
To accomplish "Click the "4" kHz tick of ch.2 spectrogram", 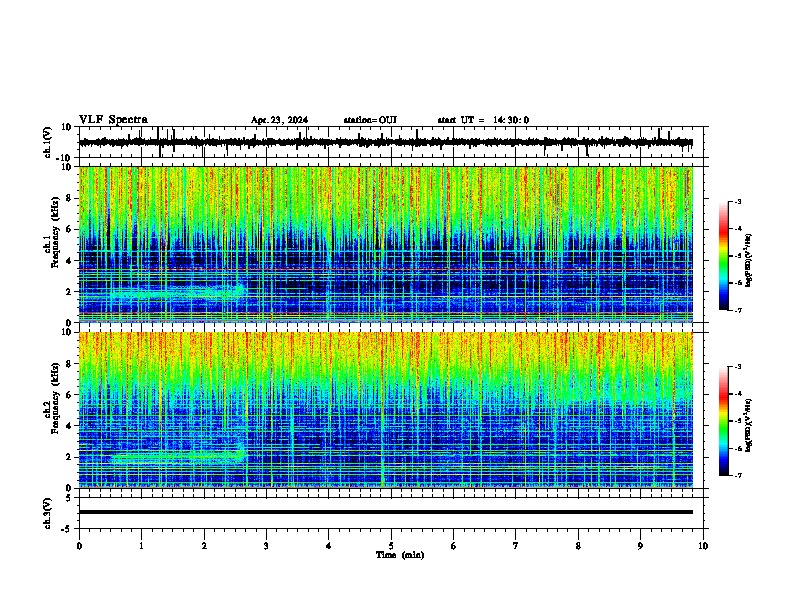I will click(x=69, y=426).
